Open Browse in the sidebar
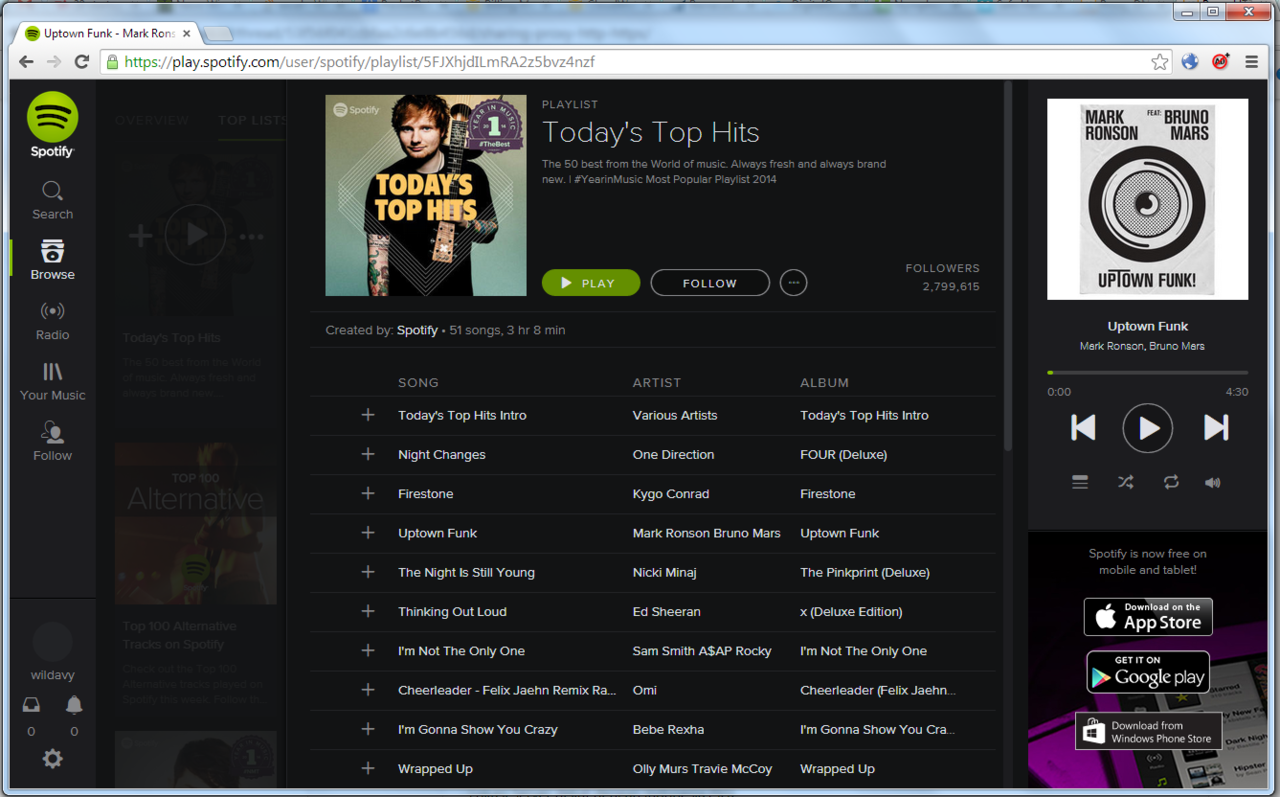This screenshot has width=1280, height=797. 52,260
